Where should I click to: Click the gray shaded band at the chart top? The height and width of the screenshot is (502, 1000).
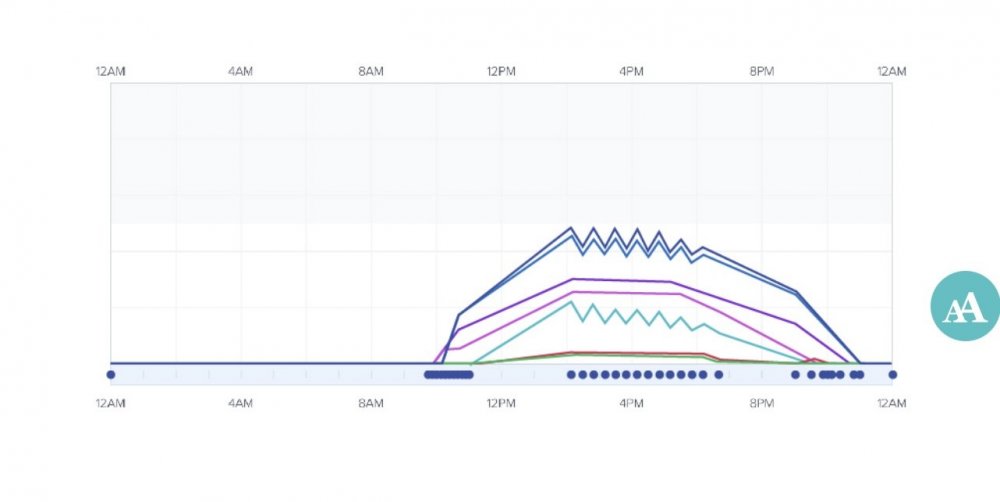(500, 152)
